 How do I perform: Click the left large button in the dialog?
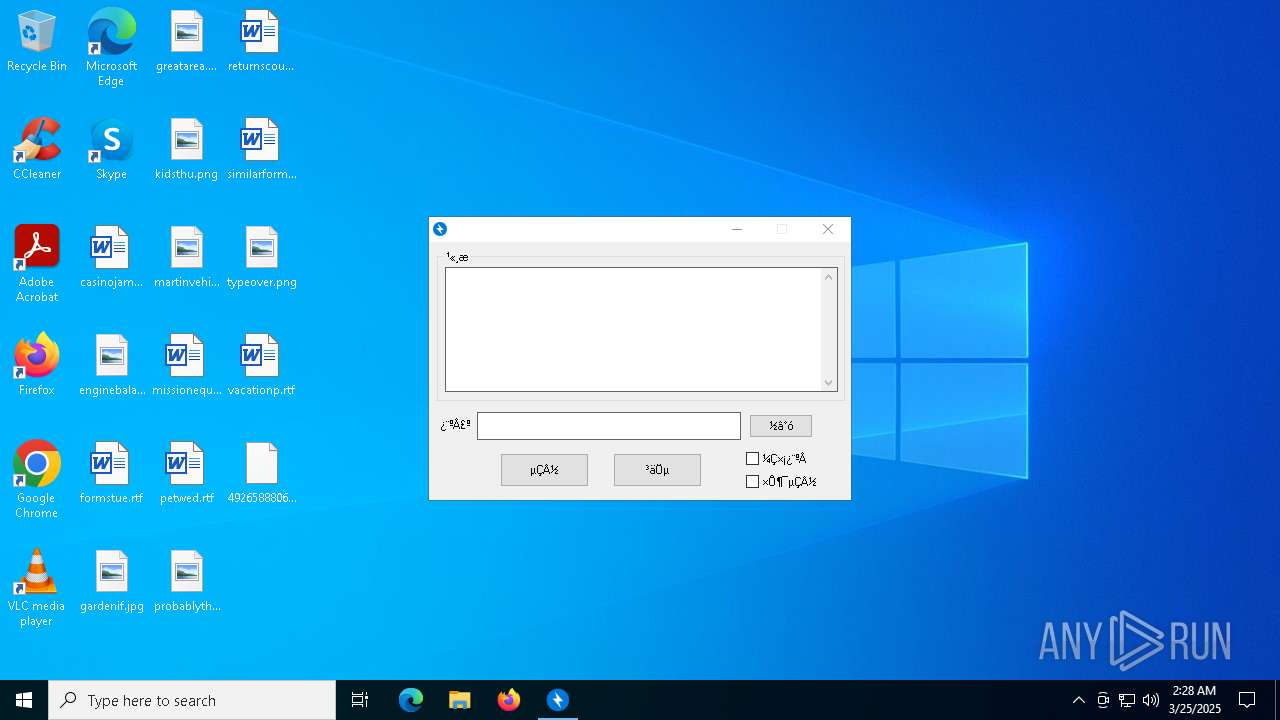(544, 470)
